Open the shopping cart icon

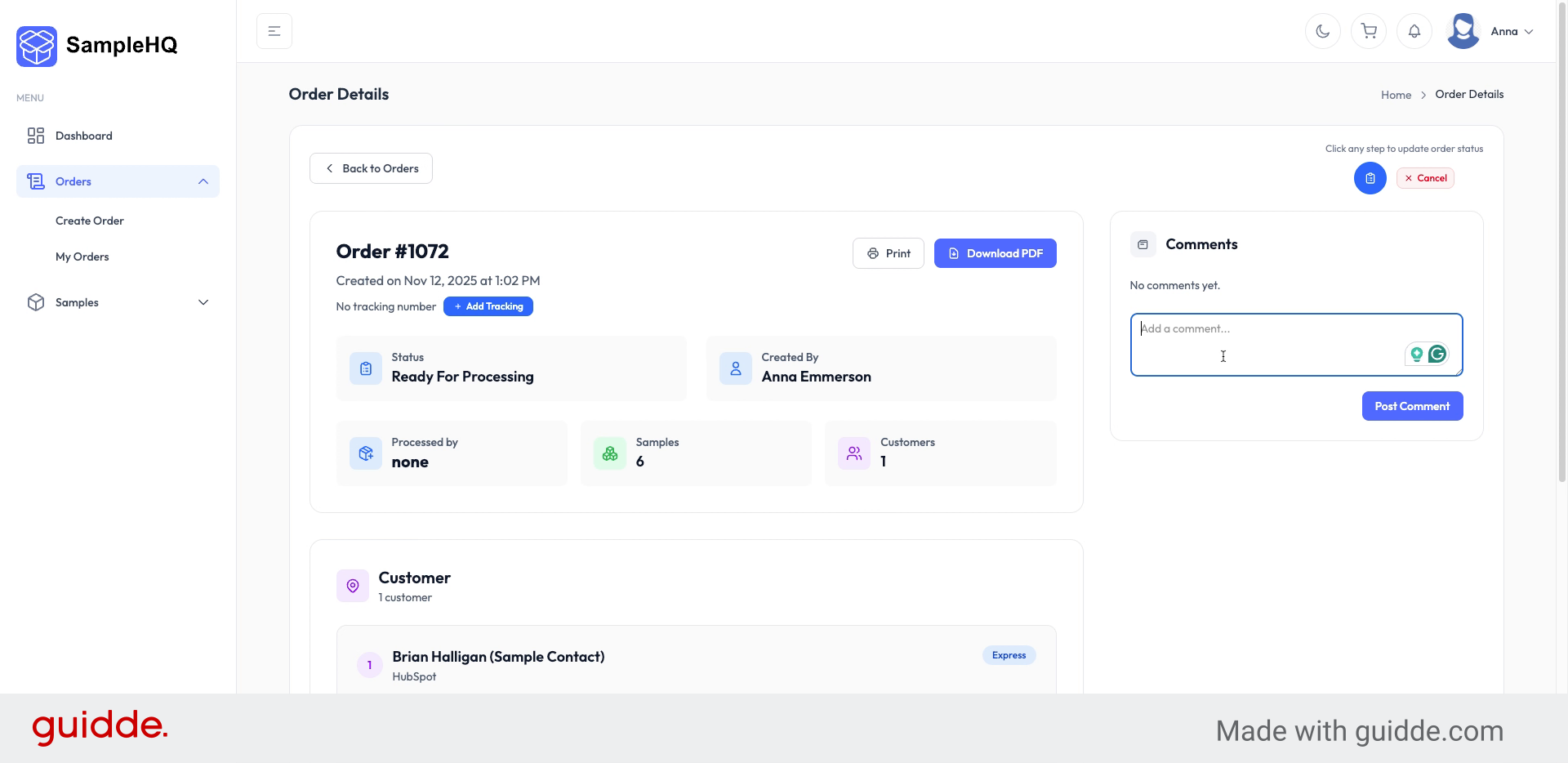pos(1369,31)
